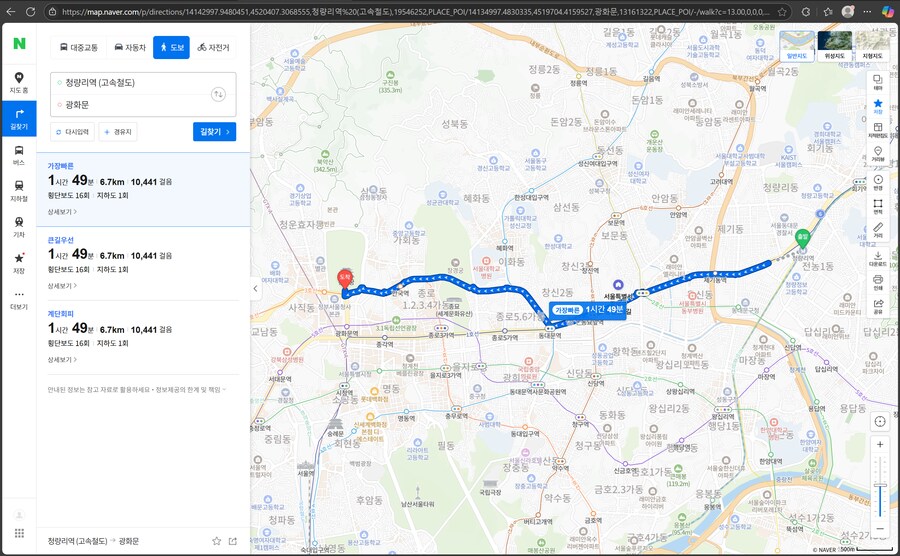Open the 지적편집도 map tool

click(878, 130)
